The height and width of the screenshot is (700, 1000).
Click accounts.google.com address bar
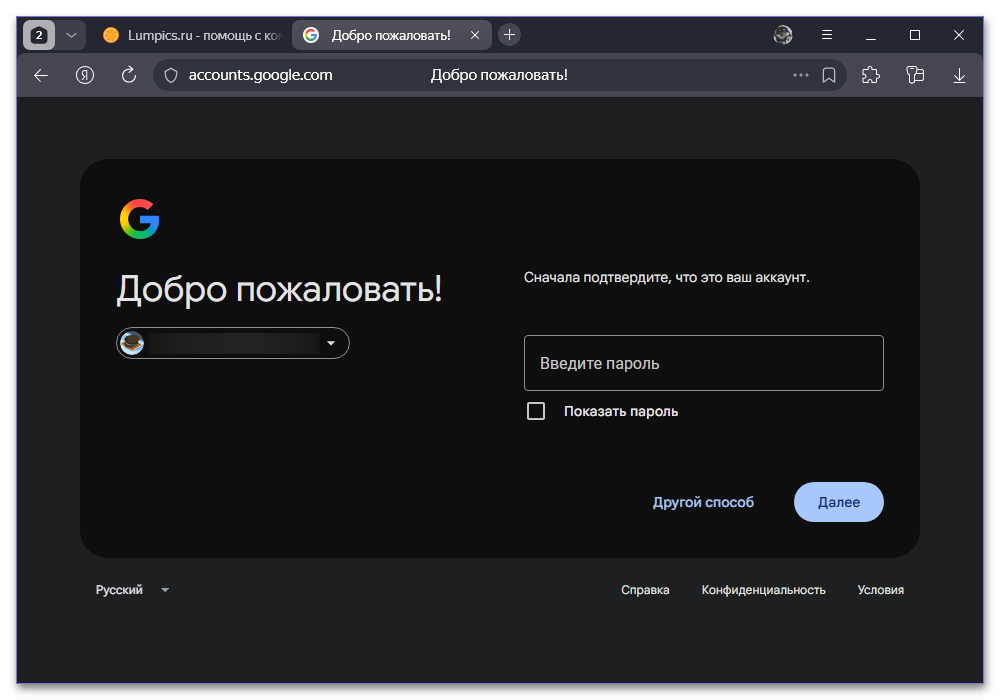tap(260, 75)
